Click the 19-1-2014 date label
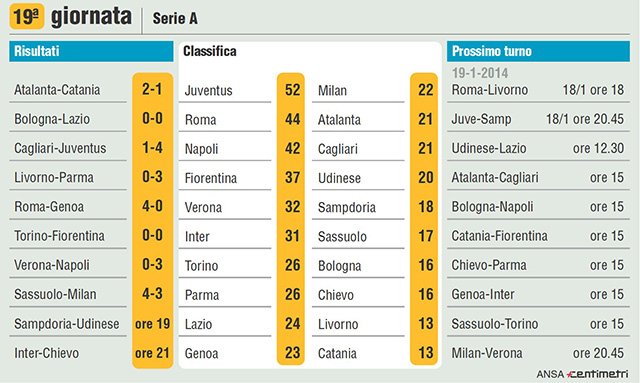 (480, 73)
